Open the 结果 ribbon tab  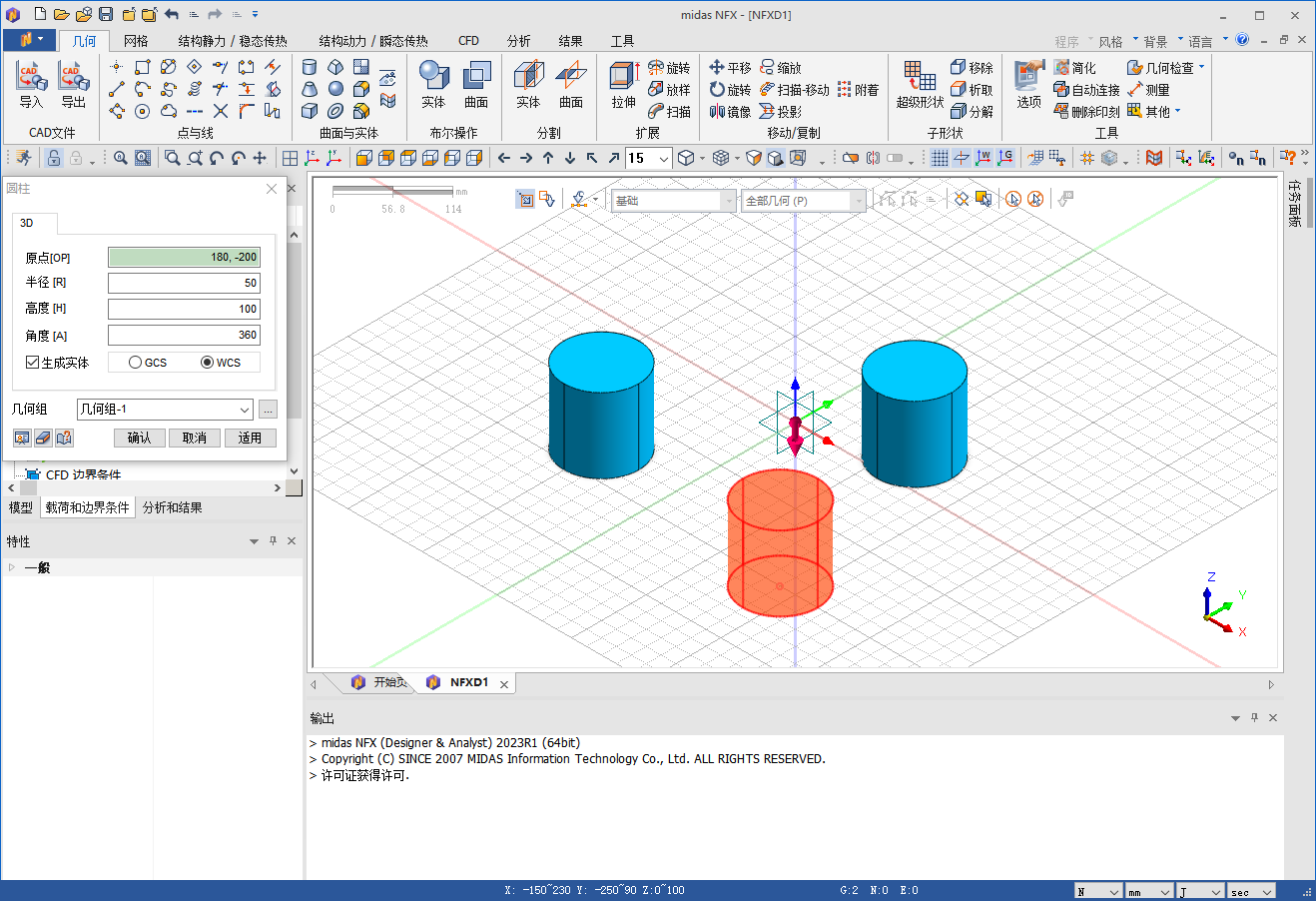(570, 41)
